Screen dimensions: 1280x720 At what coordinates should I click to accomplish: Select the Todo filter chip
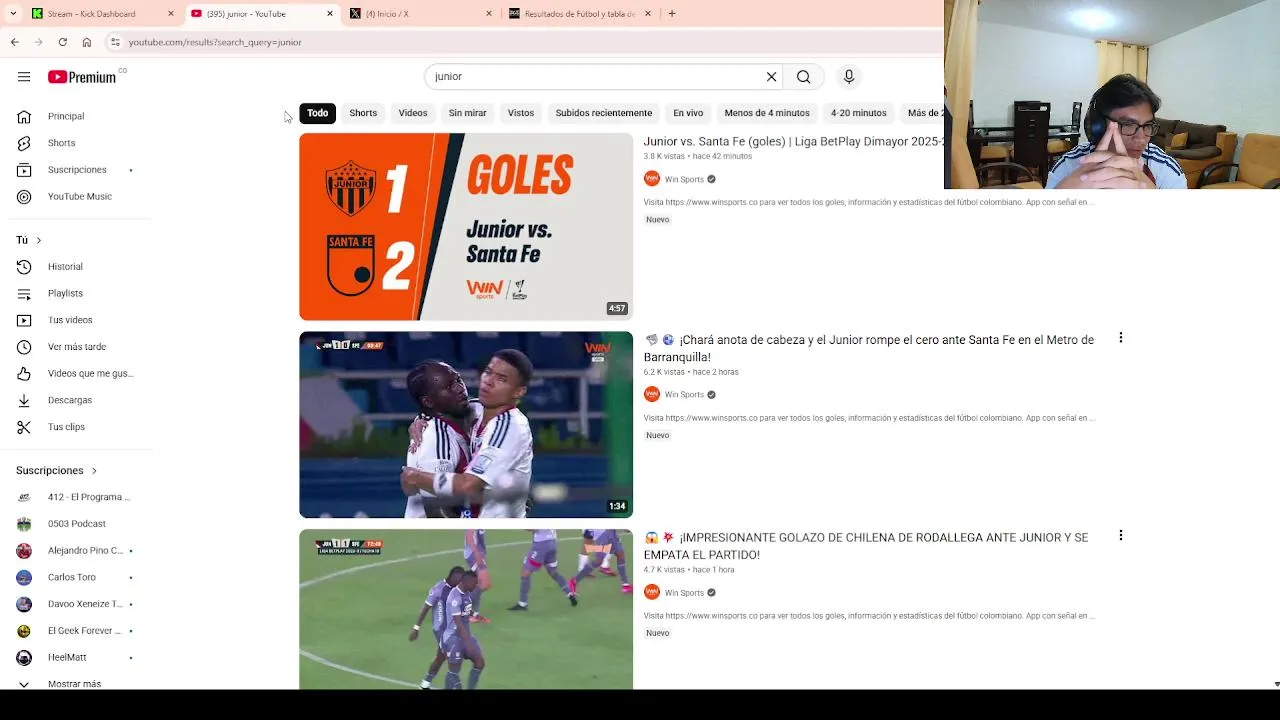point(317,113)
